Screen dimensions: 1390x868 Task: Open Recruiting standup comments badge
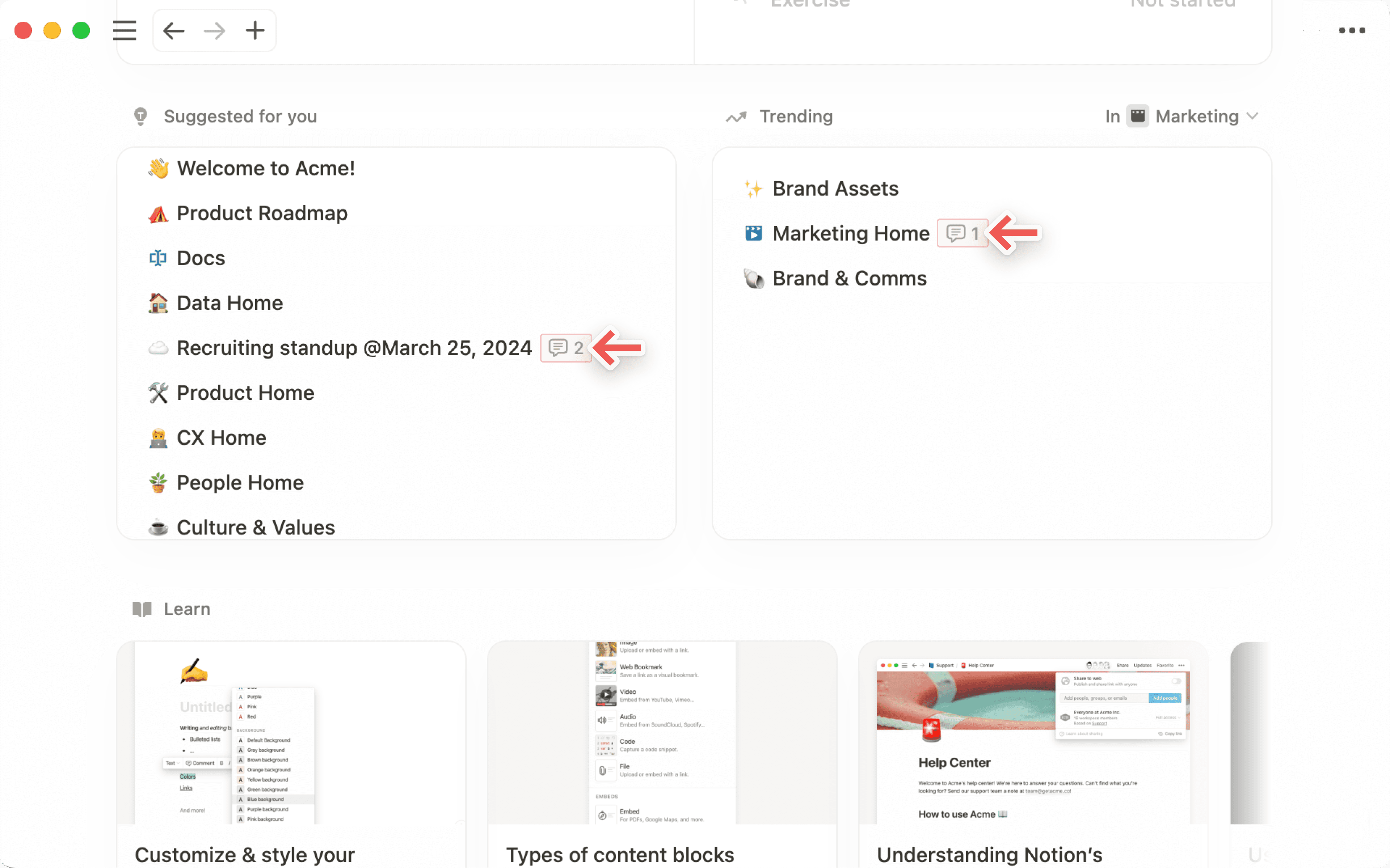[565, 348]
